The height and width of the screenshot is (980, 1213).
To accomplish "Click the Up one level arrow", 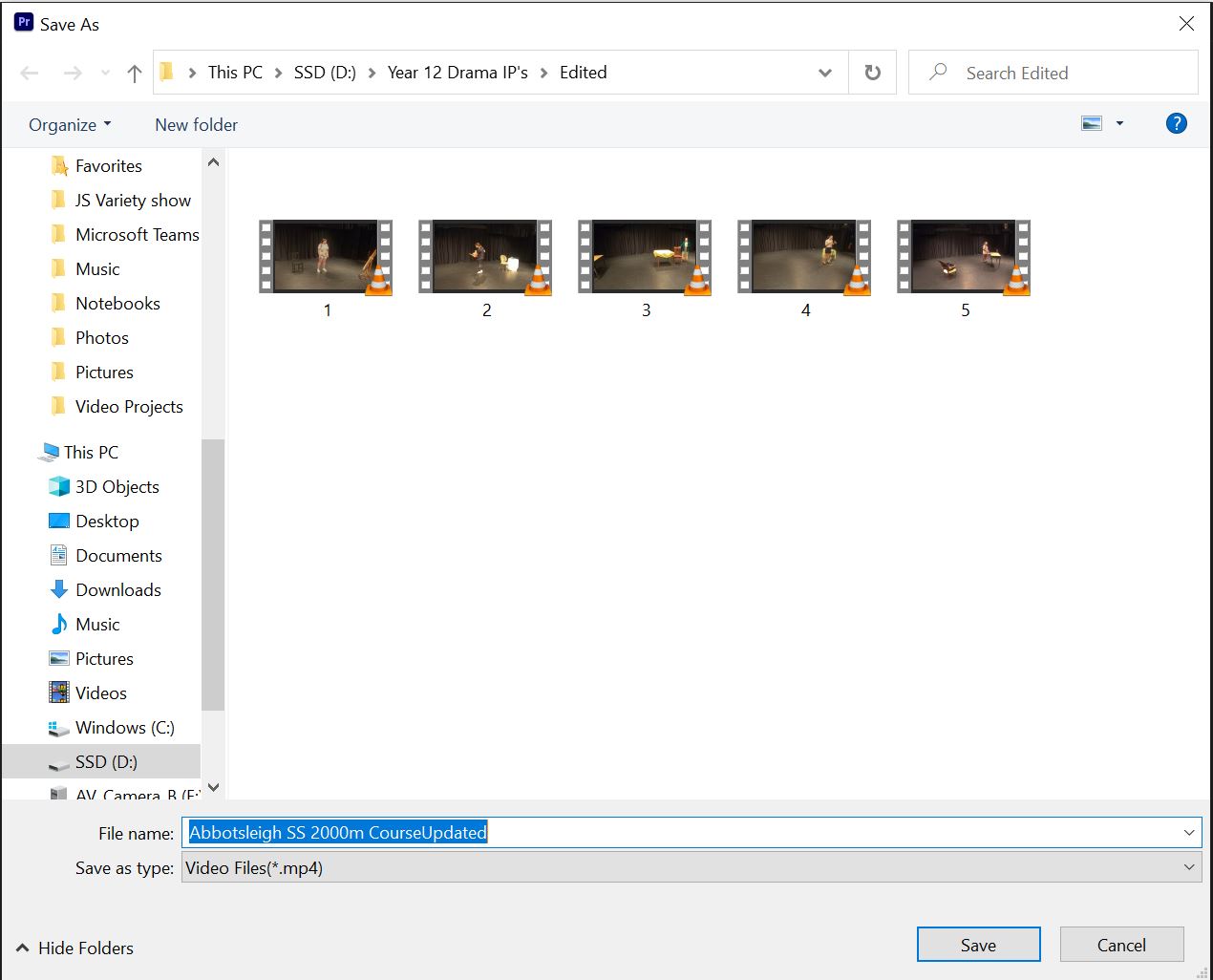I will point(134,72).
